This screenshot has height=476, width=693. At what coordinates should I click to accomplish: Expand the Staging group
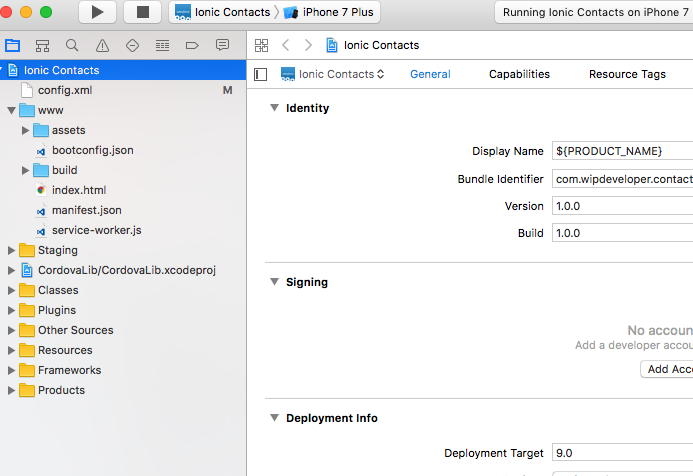point(11,251)
